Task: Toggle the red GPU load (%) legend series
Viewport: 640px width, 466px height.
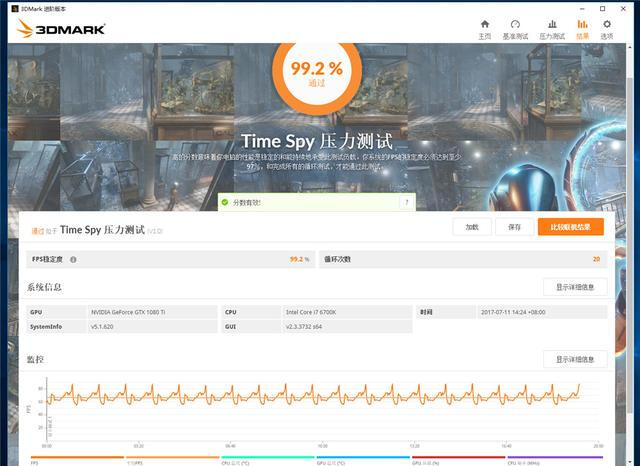Action: [x=458, y=460]
